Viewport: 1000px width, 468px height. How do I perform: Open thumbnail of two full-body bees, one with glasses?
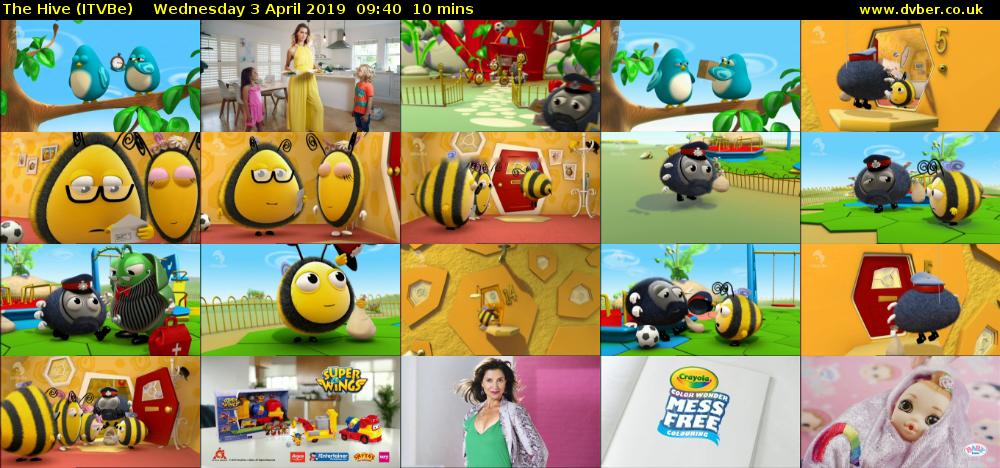coord(300,187)
